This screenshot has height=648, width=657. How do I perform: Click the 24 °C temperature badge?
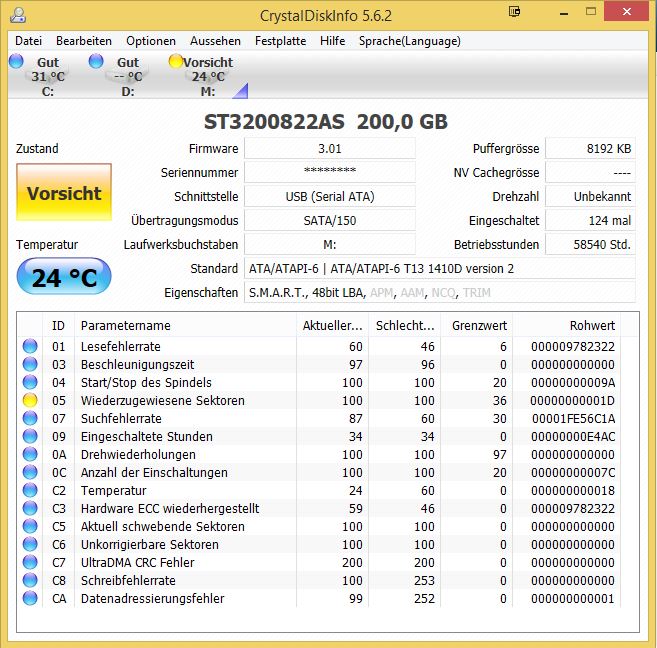64,277
